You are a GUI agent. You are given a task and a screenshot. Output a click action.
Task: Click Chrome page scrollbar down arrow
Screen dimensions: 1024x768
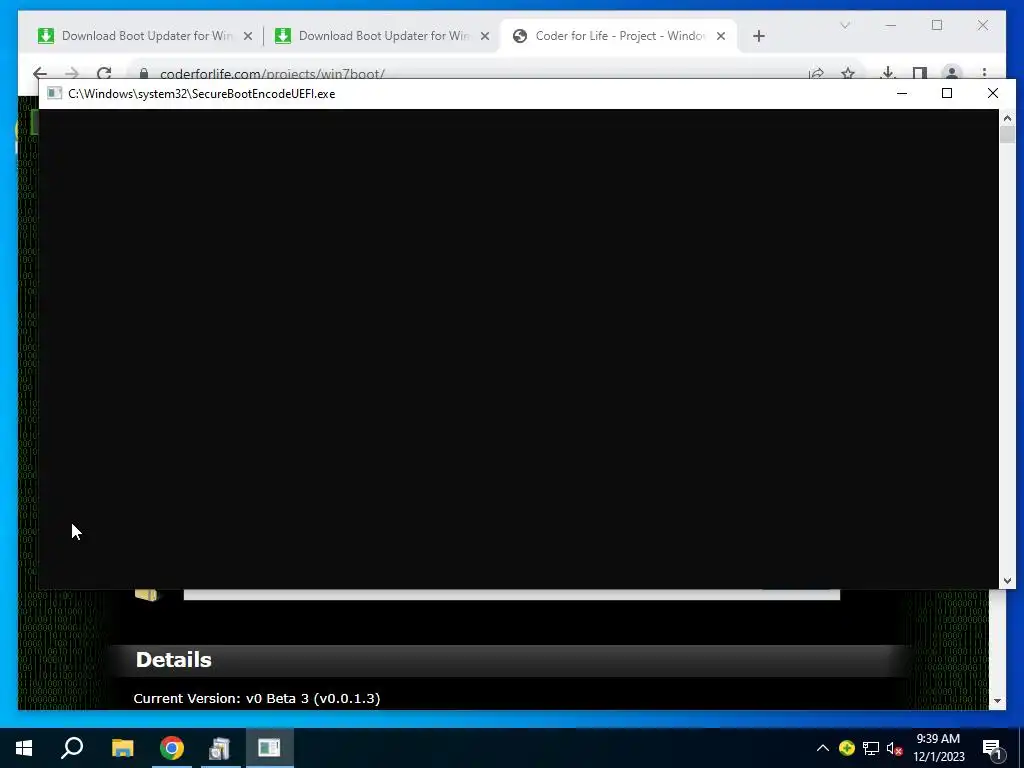(x=997, y=701)
